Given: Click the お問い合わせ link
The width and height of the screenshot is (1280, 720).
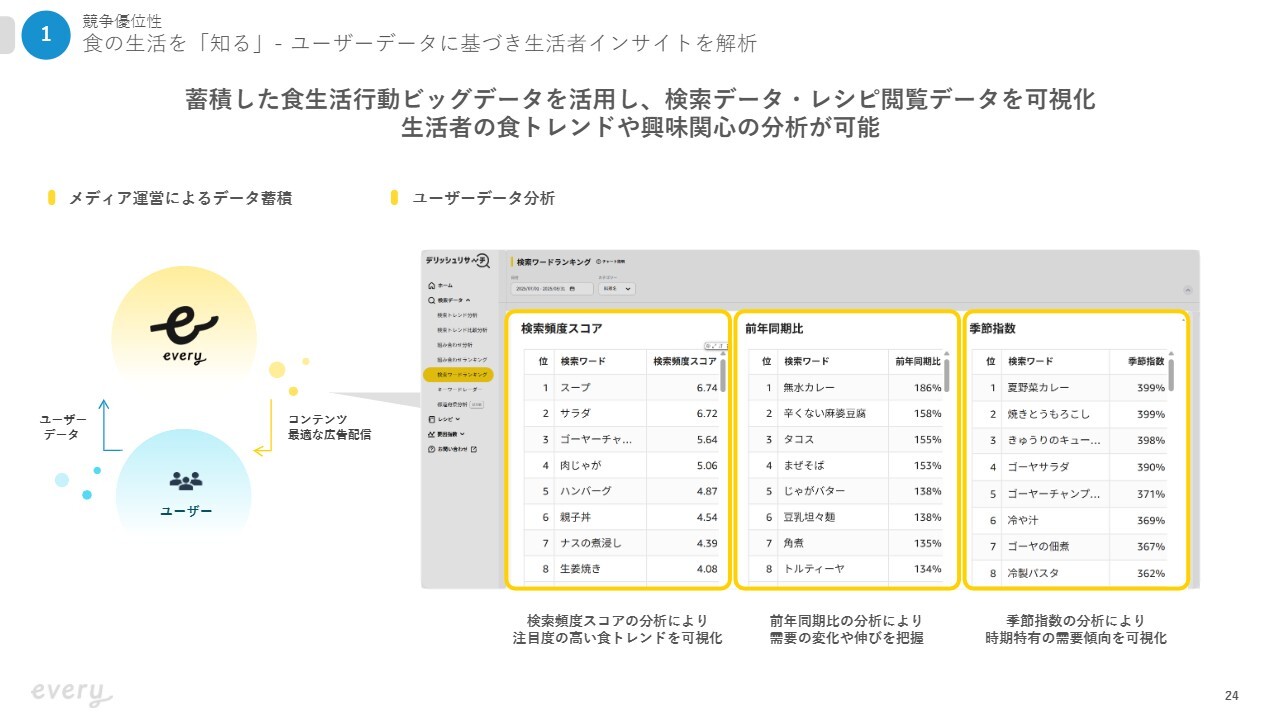Looking at the screenshot, I should click(x=452, y=449).
